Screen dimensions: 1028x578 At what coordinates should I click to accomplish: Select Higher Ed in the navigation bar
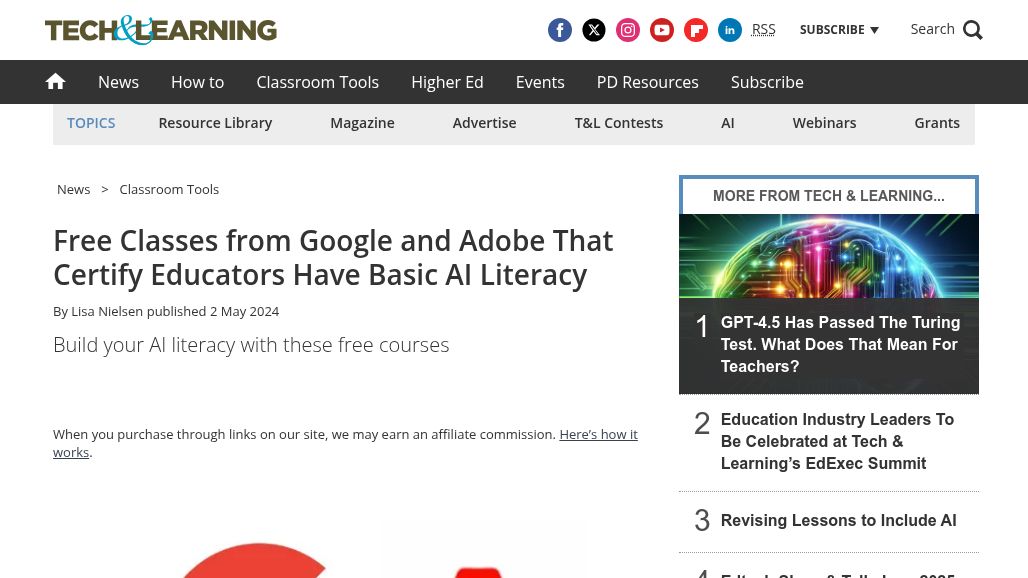point(447,82)
